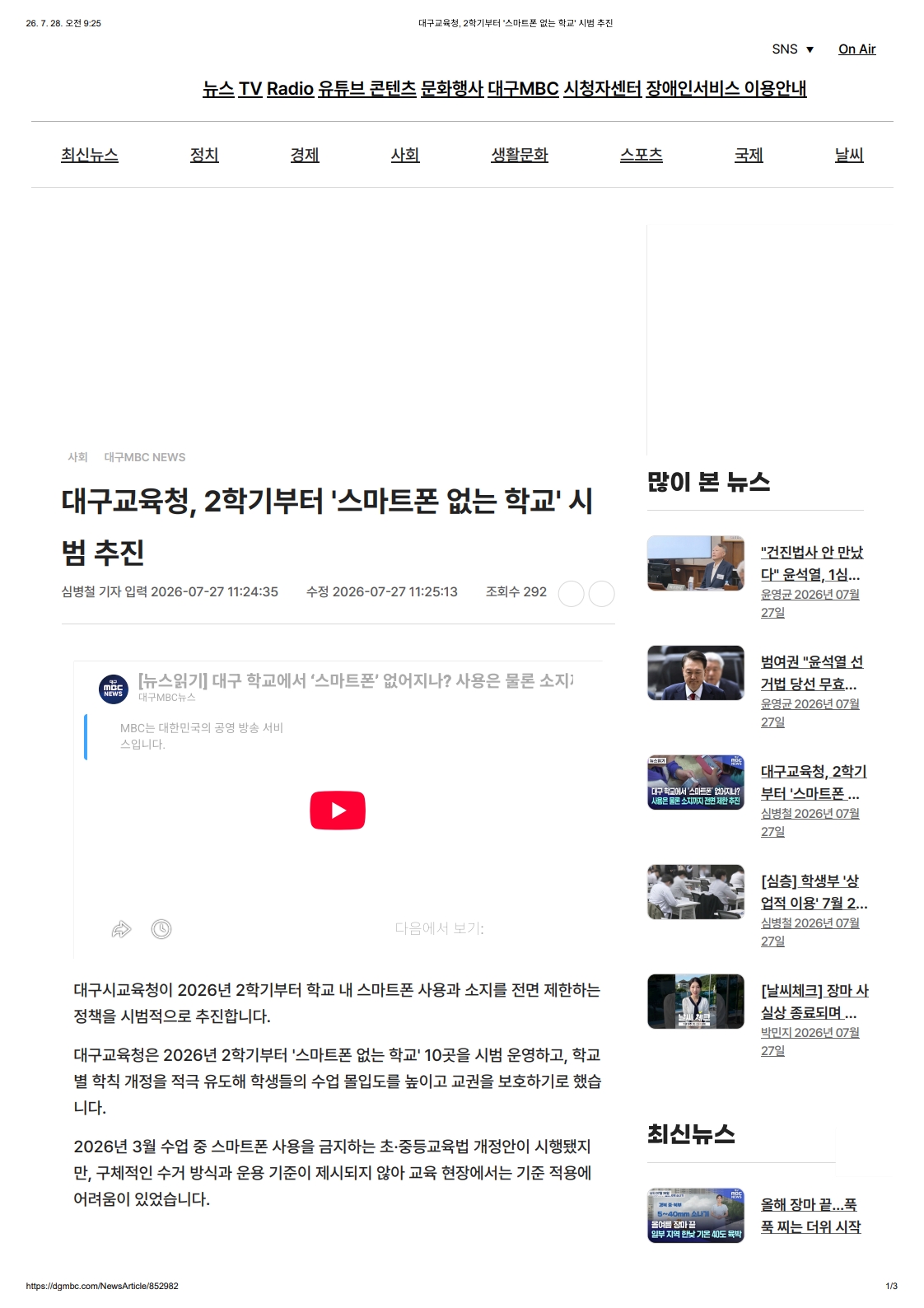The image size is (924, 1308).
Task: Open thumbnail of 올해 장마 끝 article
Action: pyautogui.click(x=696, y=1215)
